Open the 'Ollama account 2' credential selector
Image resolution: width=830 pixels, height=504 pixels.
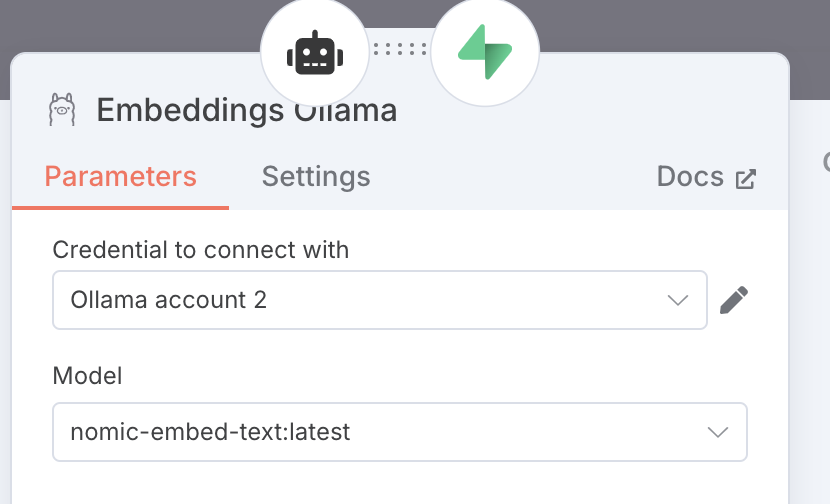(380, 300)
